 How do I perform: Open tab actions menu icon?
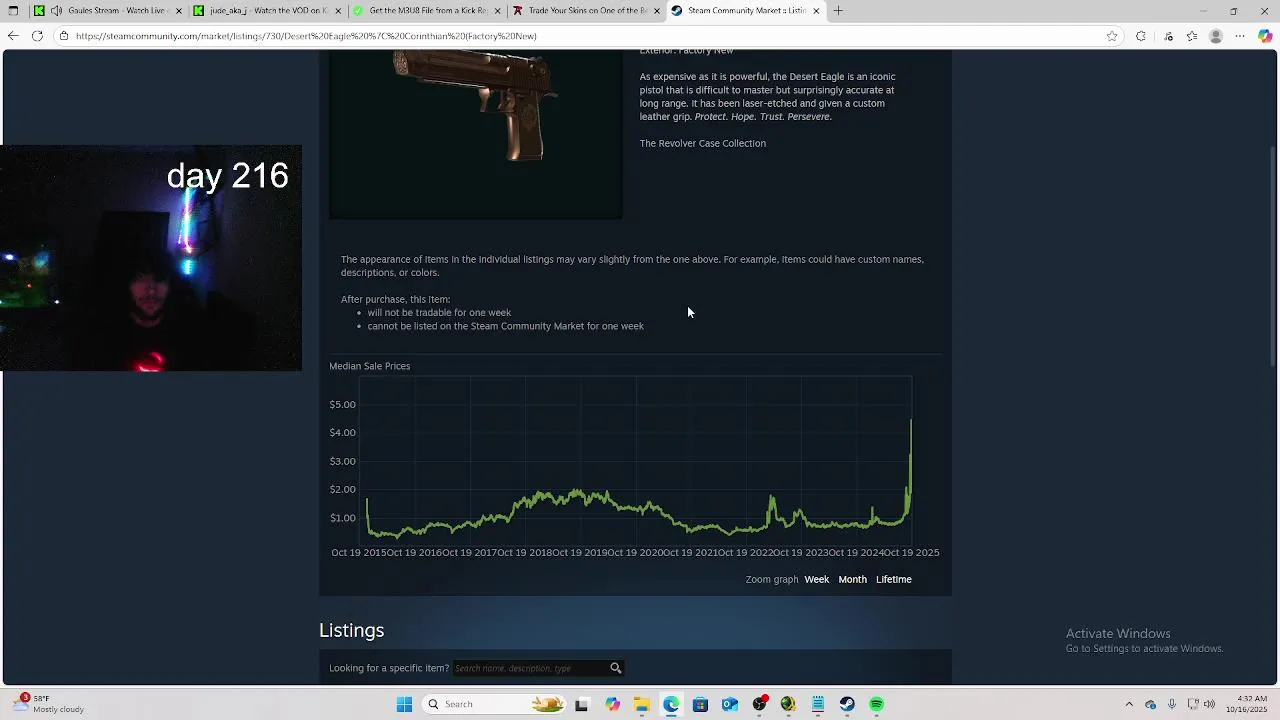click(x=13, y=11)
